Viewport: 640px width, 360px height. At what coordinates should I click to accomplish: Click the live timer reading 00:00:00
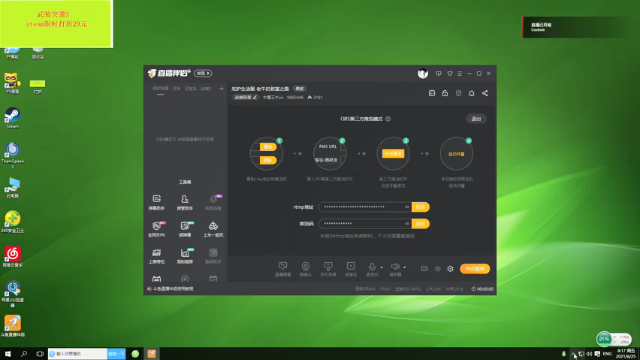click(x=482, y=289)
